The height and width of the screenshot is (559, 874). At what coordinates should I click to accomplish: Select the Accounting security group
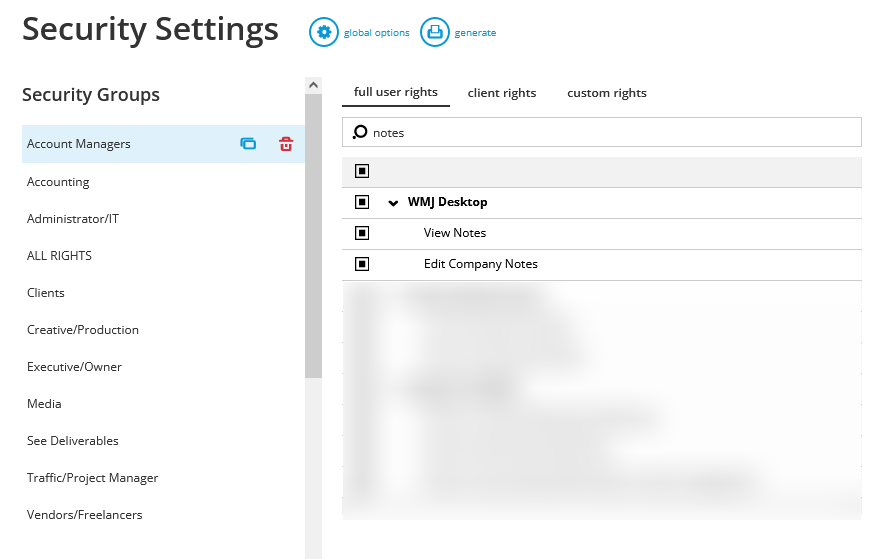click(58, 182)
